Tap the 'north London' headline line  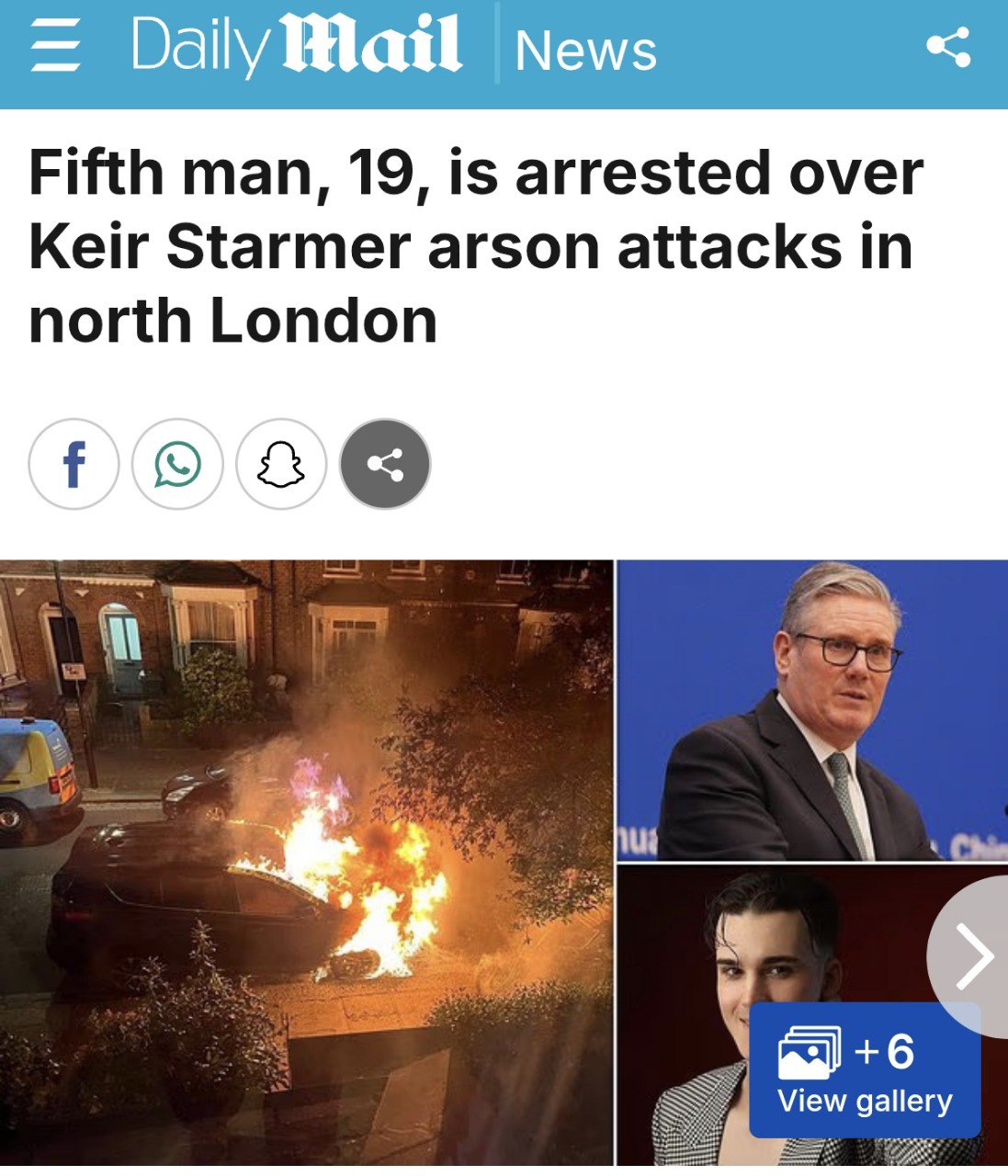point(232,321)
